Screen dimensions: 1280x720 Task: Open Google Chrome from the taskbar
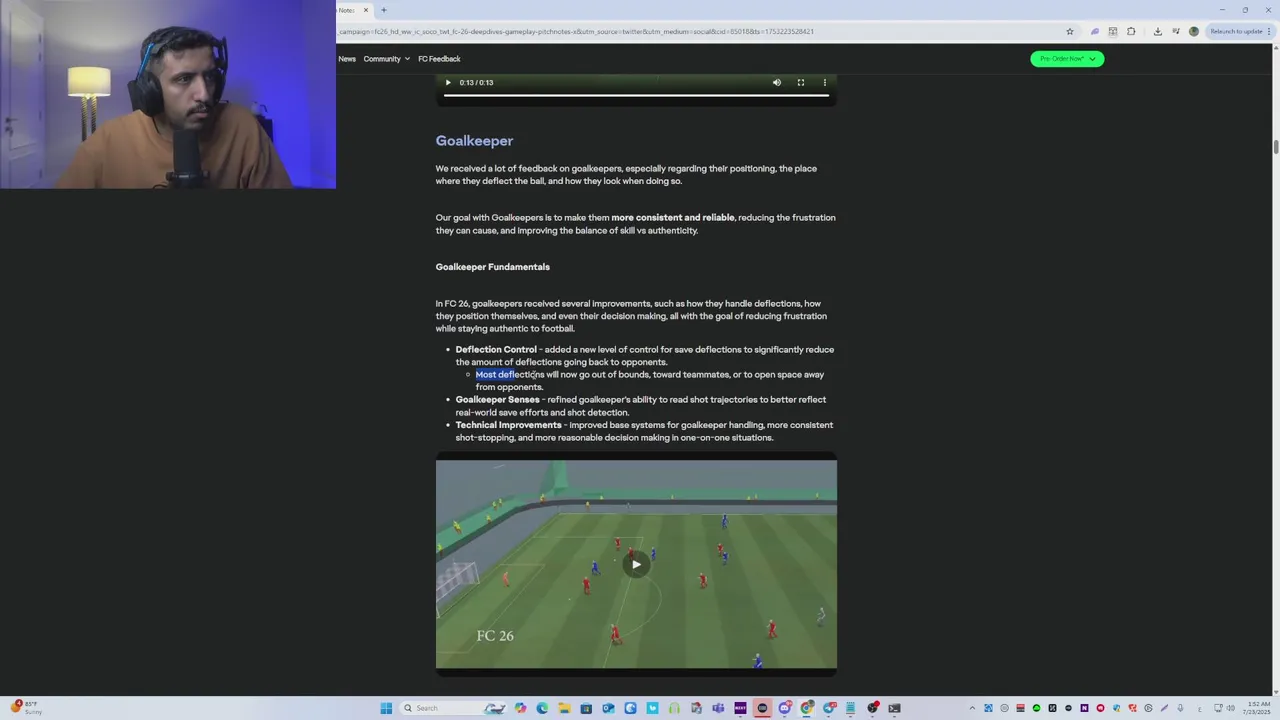(806, 708)
